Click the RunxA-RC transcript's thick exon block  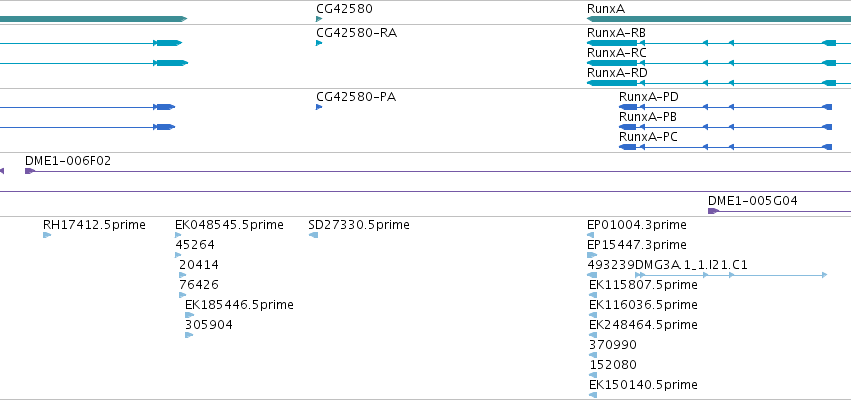coord(612,63)
